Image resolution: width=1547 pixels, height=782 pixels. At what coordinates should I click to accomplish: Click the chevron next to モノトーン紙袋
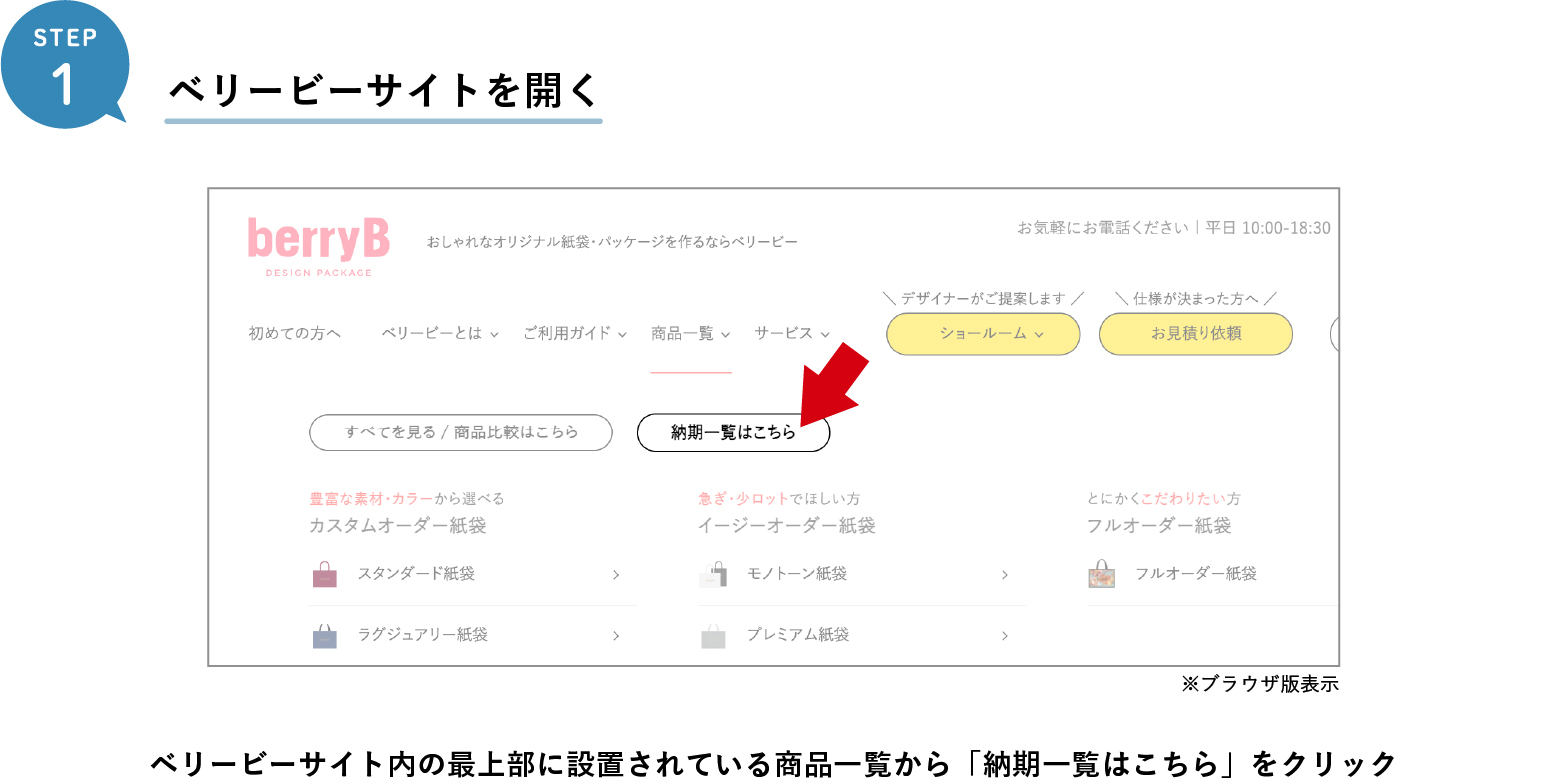click(1004, 575)
